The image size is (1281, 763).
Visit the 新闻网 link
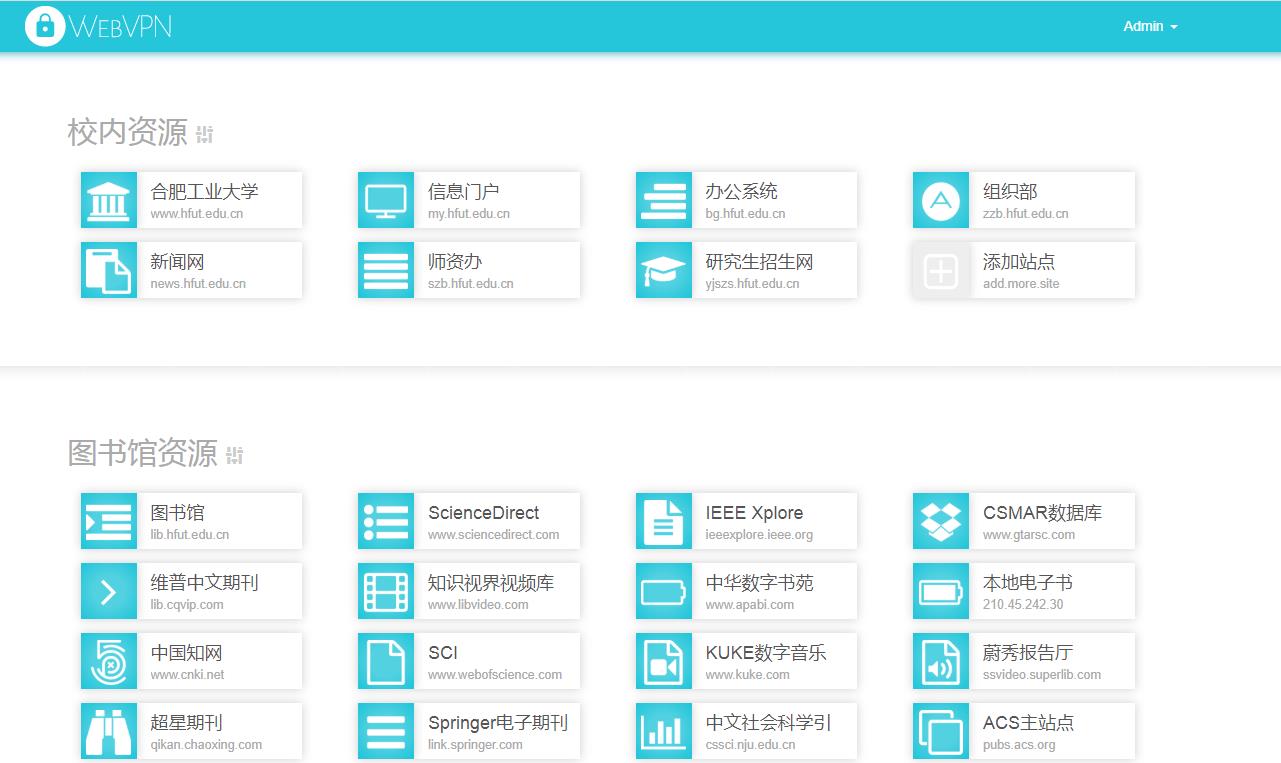coord(177,261)
